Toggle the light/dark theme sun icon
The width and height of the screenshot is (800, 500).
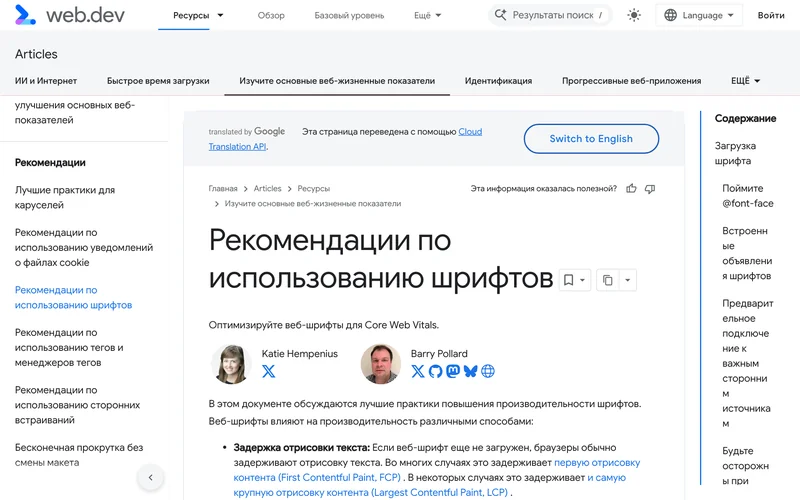pyautogui.click(x=634, y=15)
